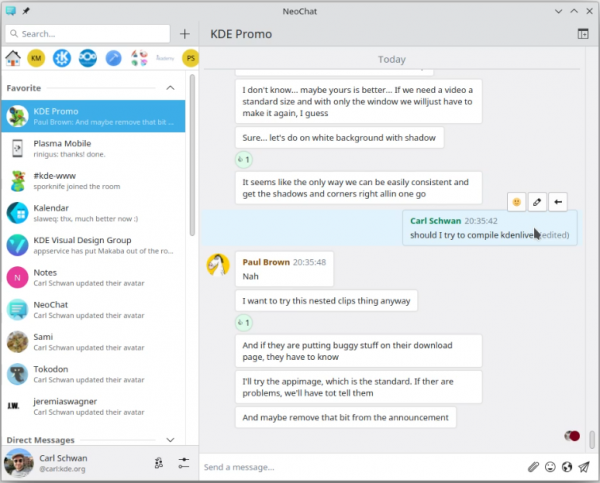Open user settings sliders icon beside Carl Schwan

click(184, 462)
